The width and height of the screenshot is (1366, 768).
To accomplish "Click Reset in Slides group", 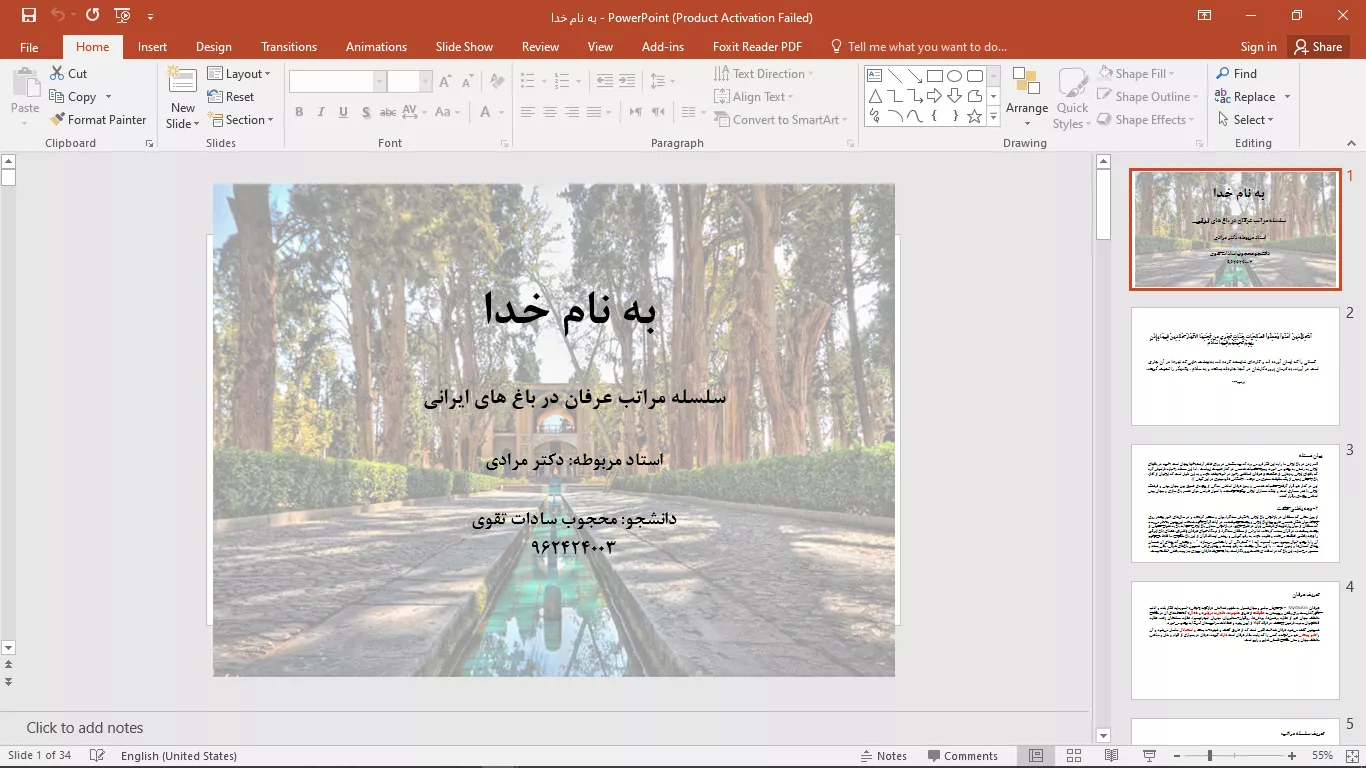I will pos(231,97).
